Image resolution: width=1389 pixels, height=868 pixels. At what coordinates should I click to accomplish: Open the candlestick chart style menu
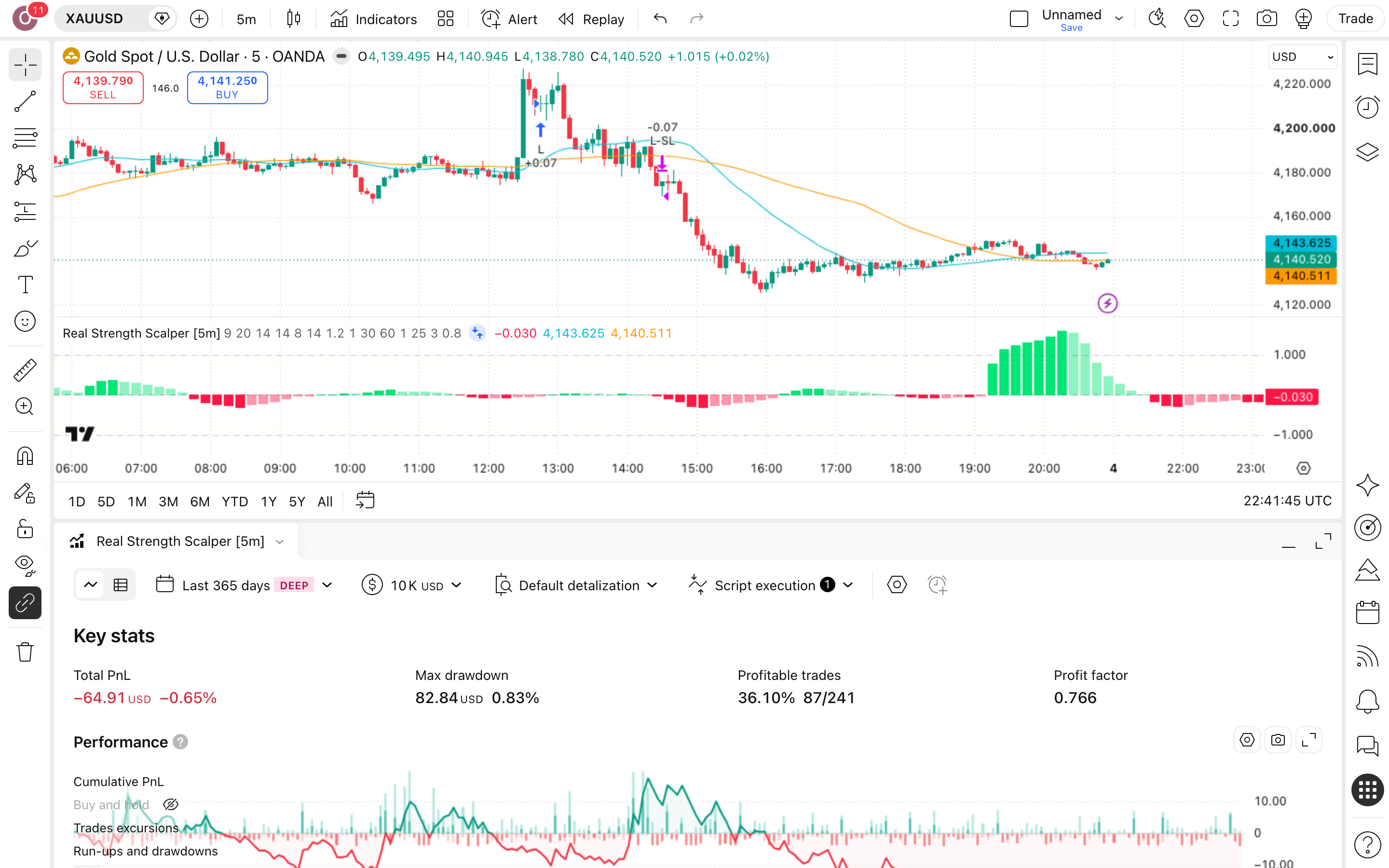click(293, 19)
